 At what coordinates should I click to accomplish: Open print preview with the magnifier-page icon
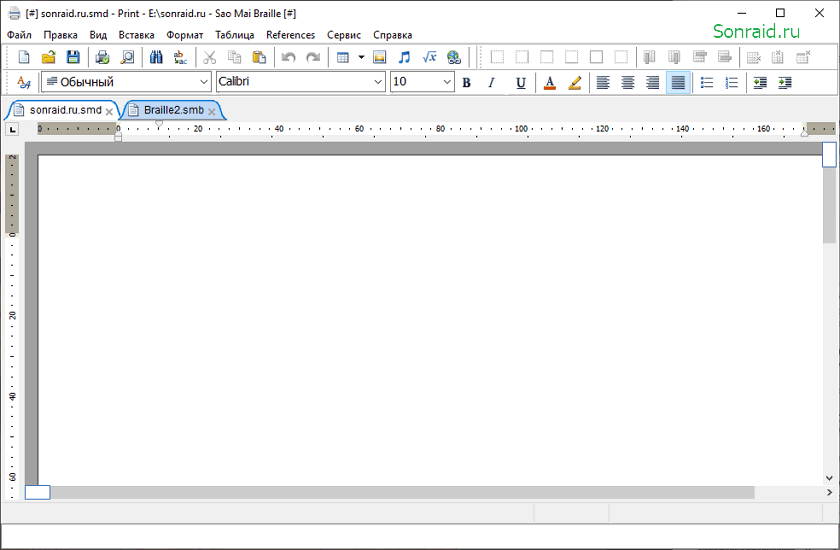coord(127,57)
